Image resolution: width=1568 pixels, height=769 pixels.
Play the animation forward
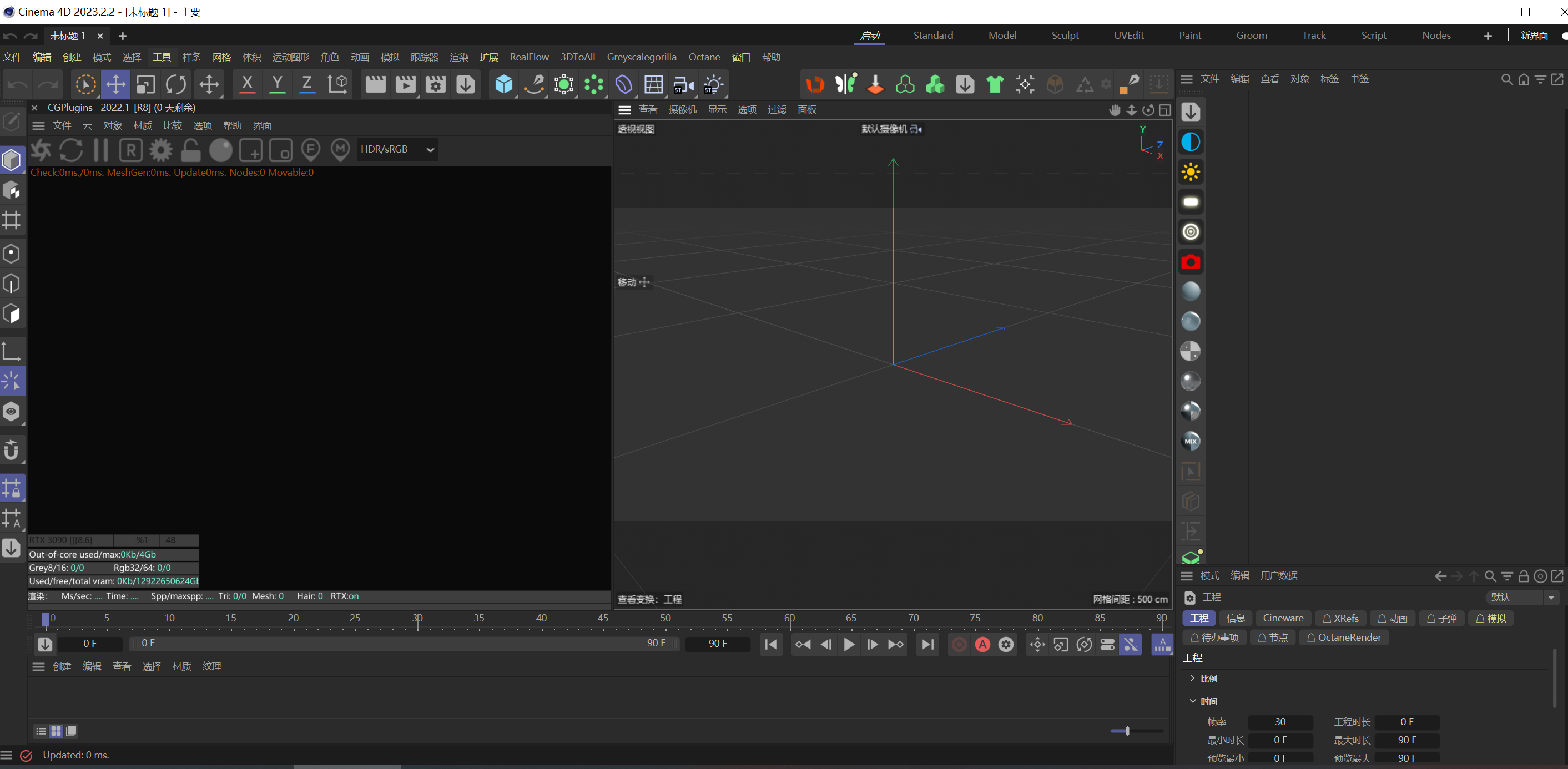(x=849, y=644)
